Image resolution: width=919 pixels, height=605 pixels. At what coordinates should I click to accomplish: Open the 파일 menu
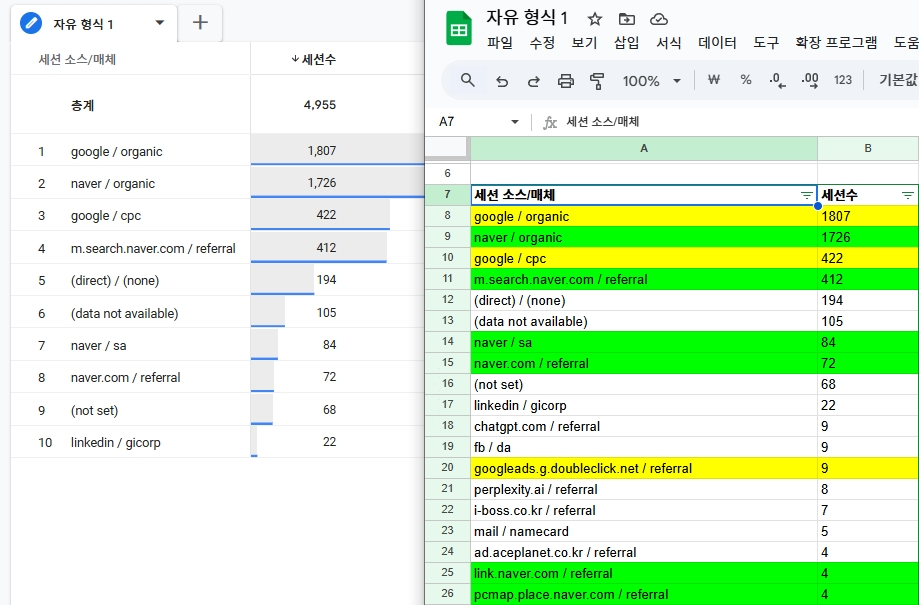click(499, 42)
